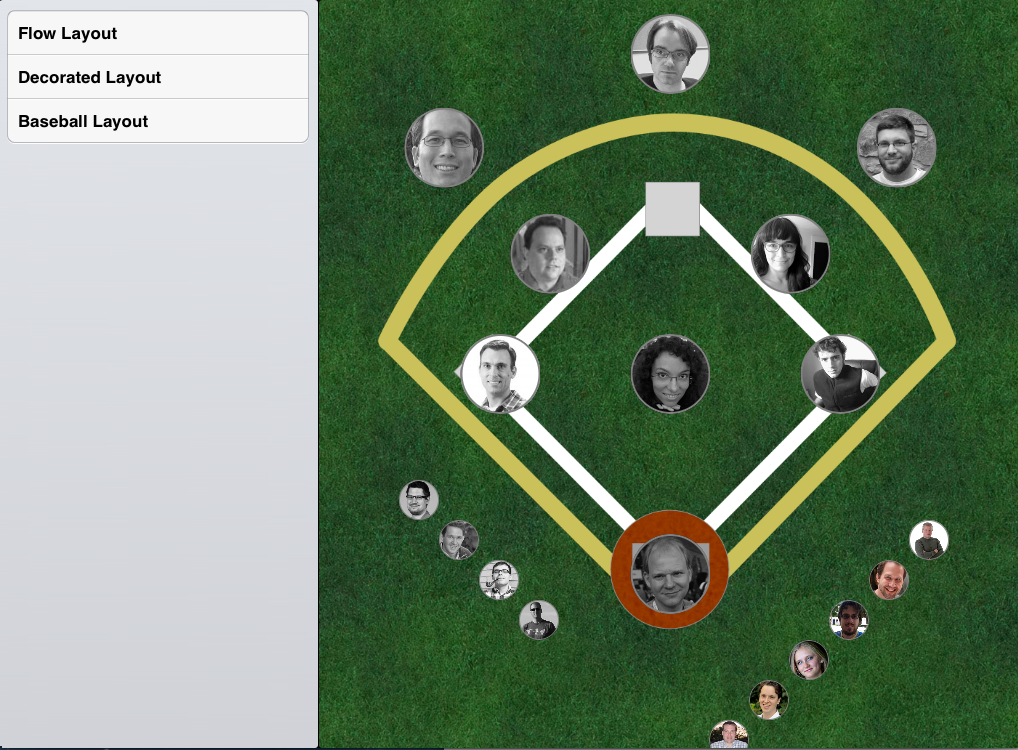Tap the woman with glasses near second base
Screen dimensions: 1018x750
coord(790,254)
